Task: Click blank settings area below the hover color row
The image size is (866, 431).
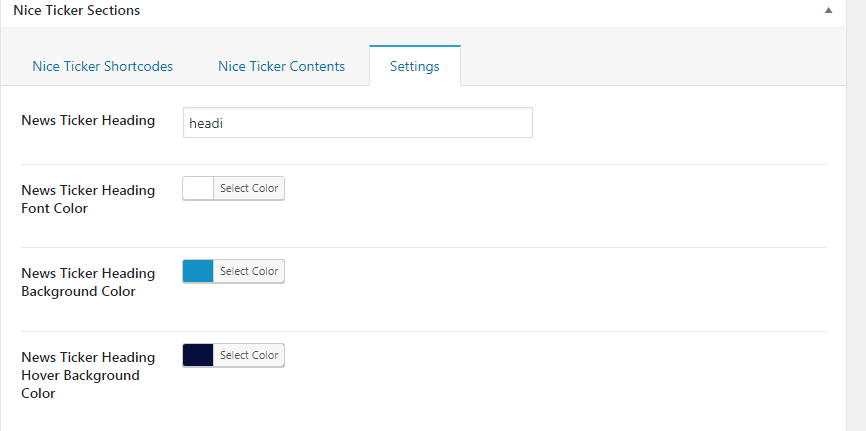Action: (500, 410)
